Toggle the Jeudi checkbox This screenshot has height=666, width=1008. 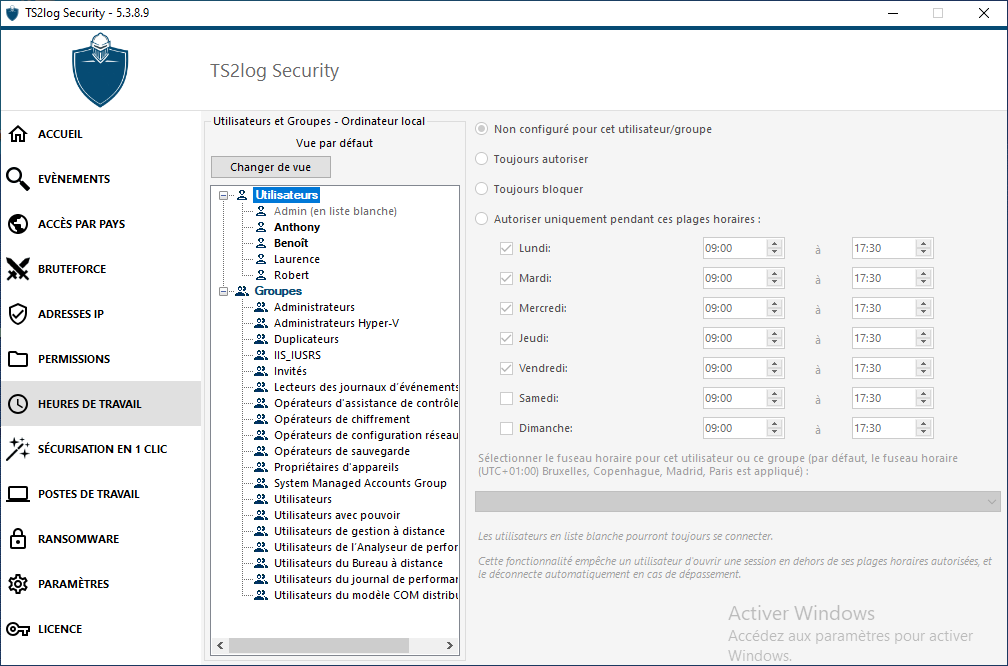click(507, 338)
